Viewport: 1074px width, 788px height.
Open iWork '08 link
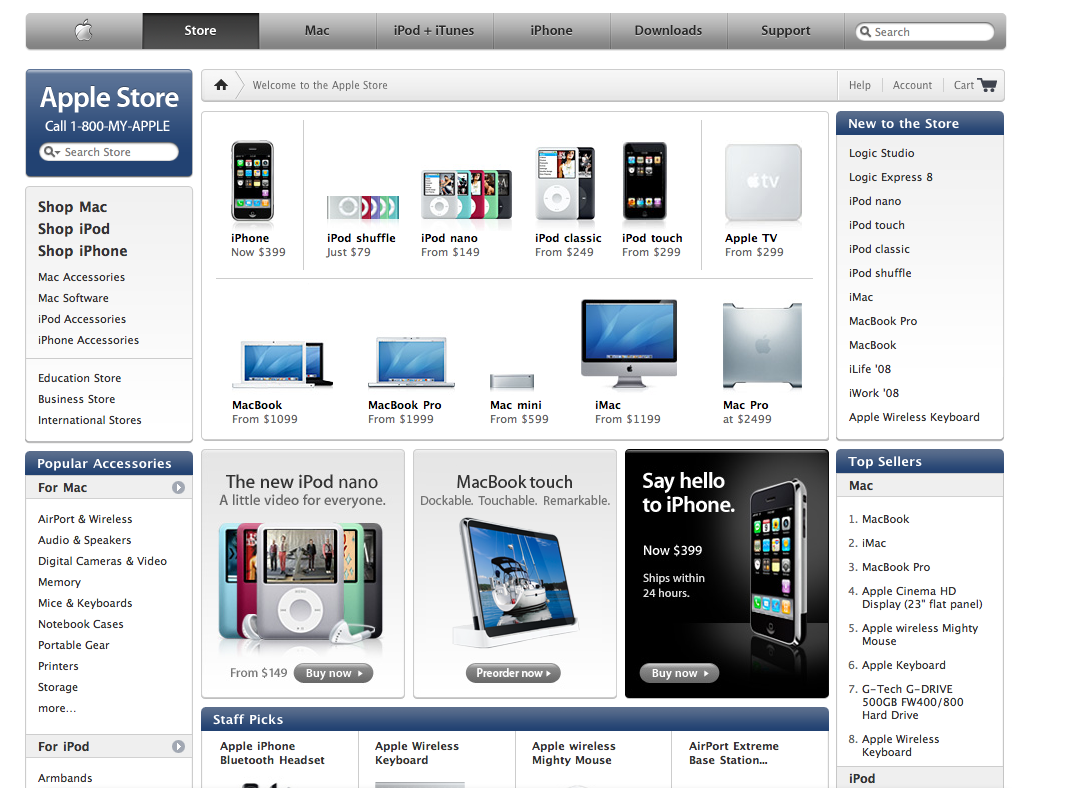click(x=874, y=393)
